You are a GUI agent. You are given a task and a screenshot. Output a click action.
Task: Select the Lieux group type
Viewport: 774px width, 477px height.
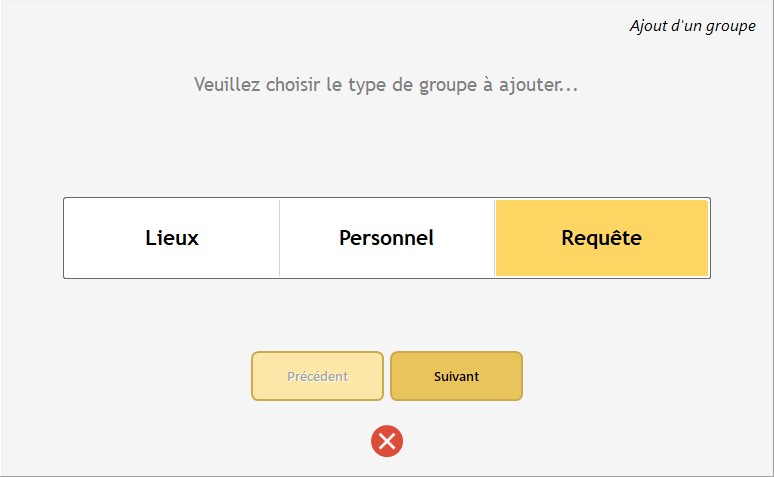coord(172,238)
